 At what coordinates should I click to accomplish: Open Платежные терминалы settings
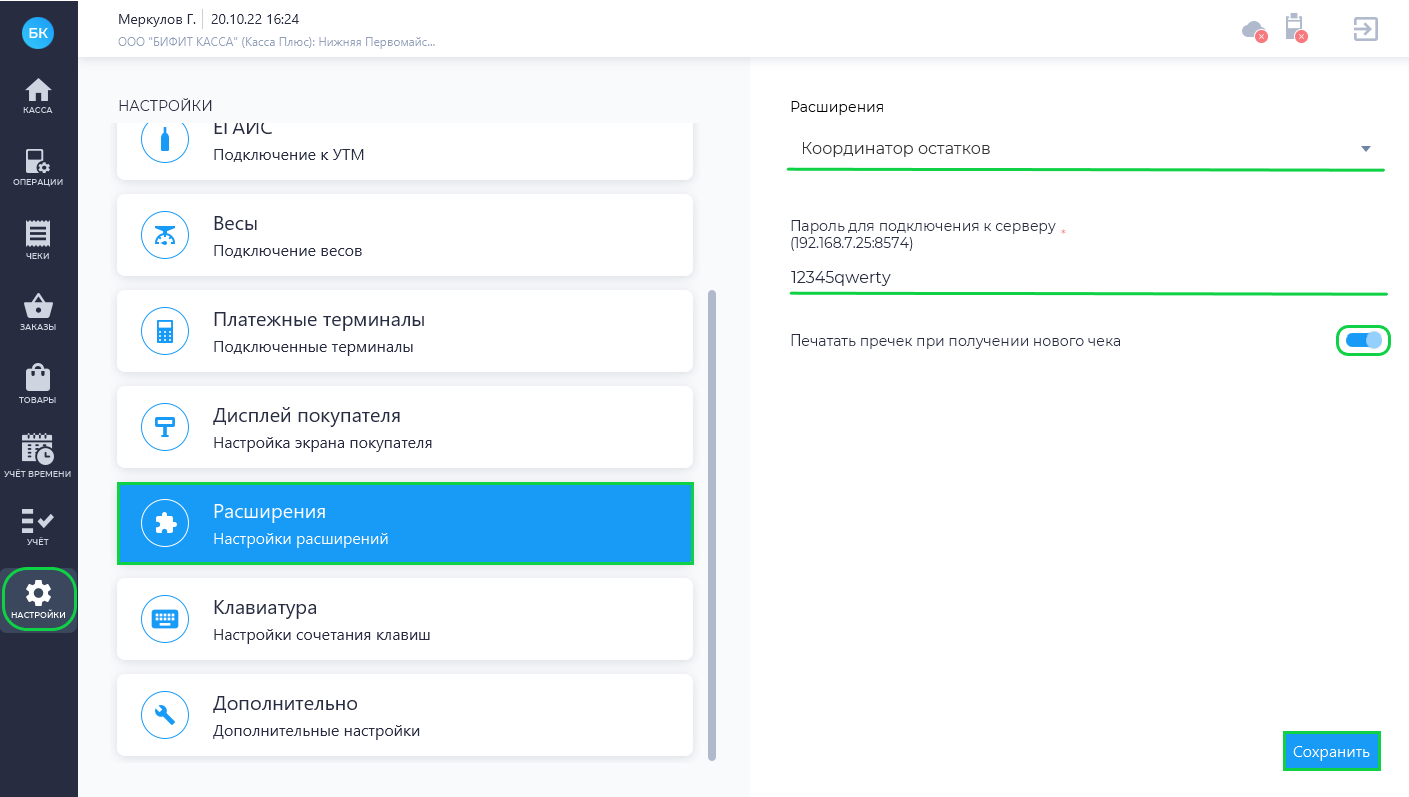coord(405,331)
